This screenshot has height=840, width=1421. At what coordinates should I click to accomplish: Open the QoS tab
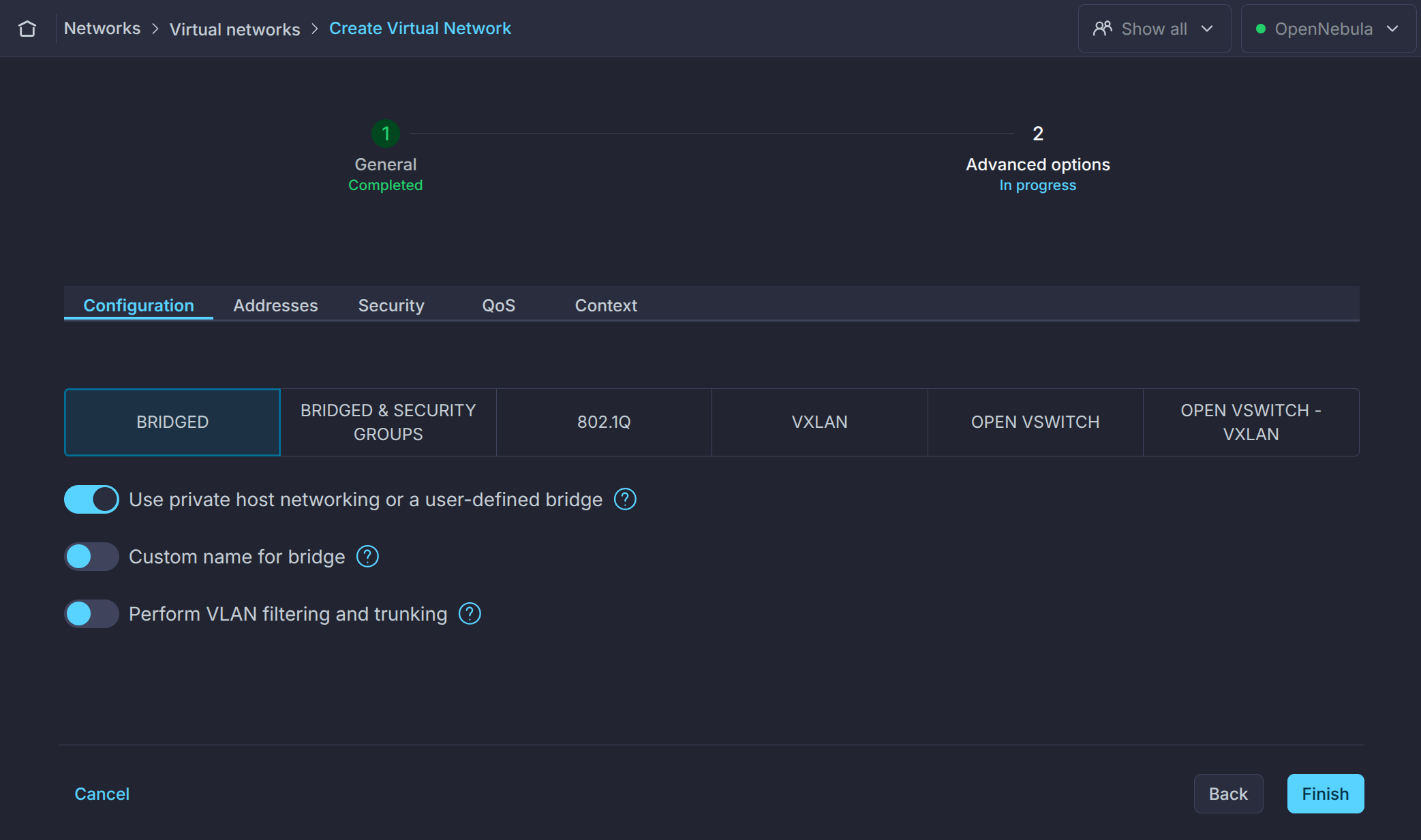coord(499,305)
